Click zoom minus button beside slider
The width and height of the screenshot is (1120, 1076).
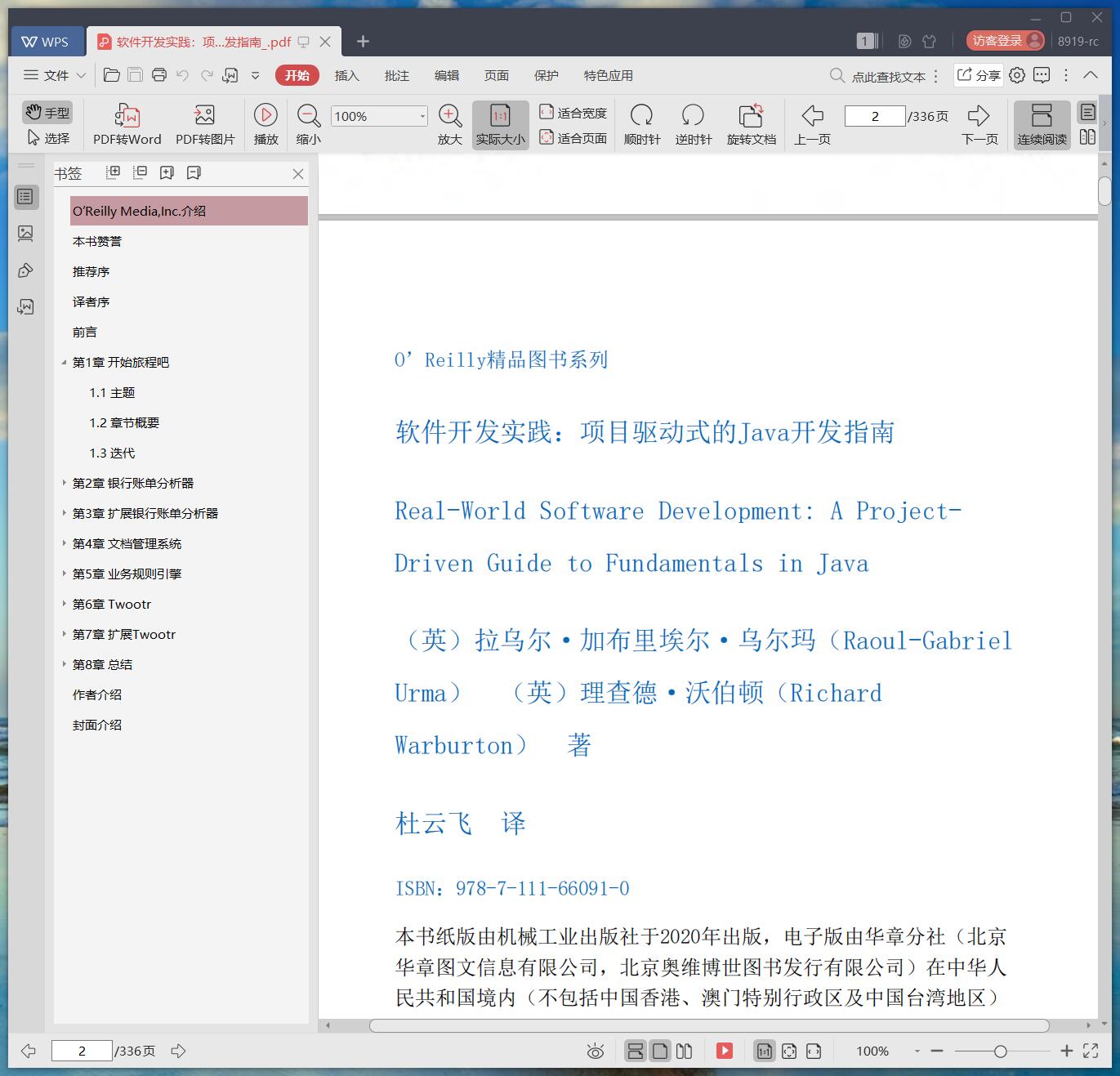937,1051
